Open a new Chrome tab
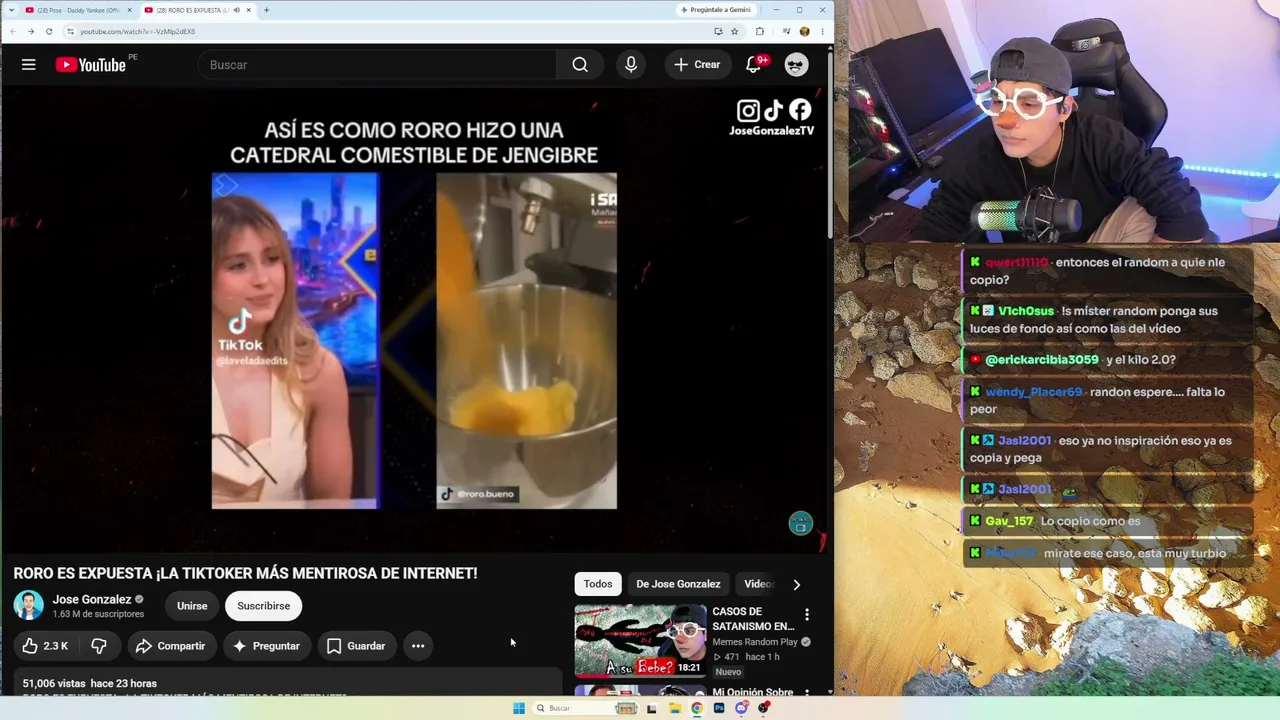 click(266, 10)
